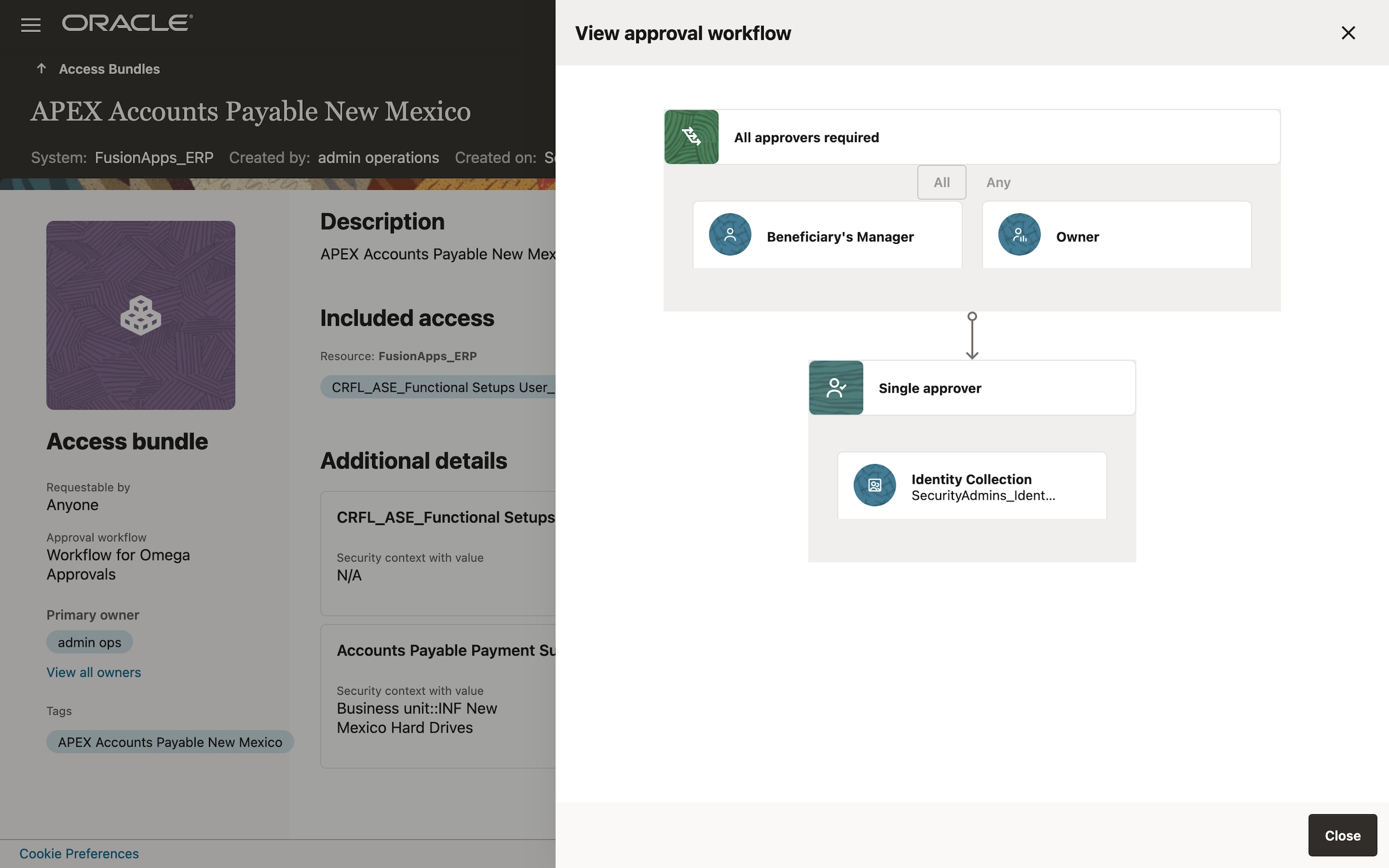Select the Owner approver icon
Viewport: 1389px width, 868px height.
point(1018,235)
